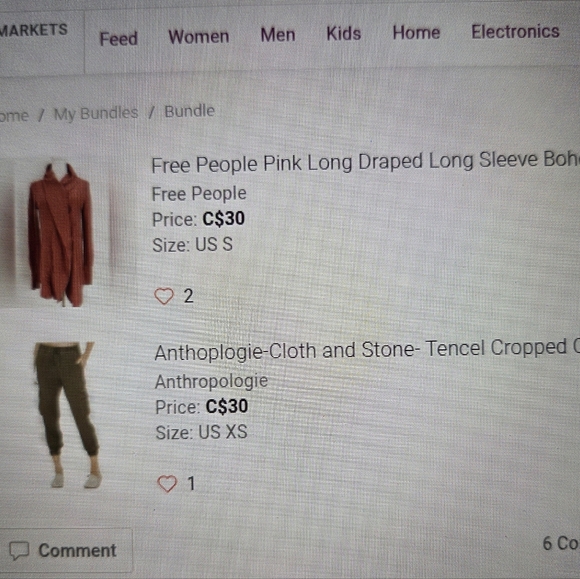
Task: Like the Free People draped top
Action: (164, 296)
